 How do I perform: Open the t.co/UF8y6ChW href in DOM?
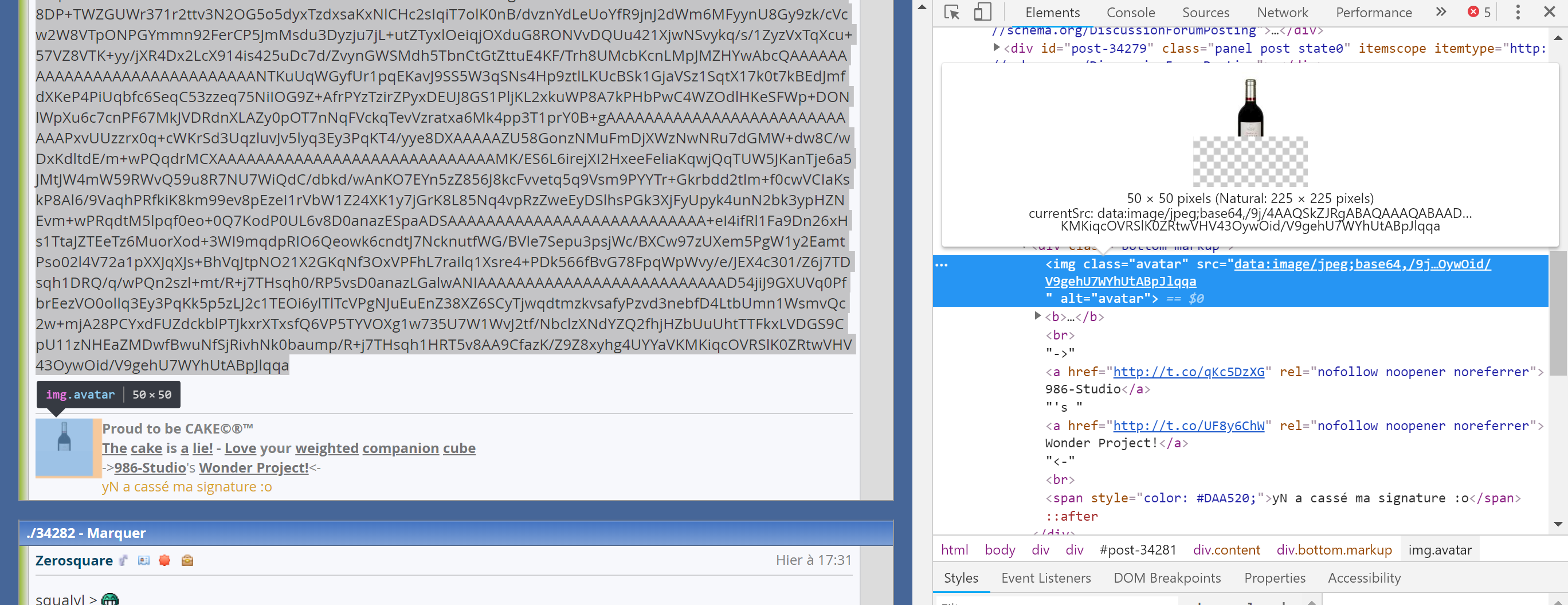tap(1188, 426)
